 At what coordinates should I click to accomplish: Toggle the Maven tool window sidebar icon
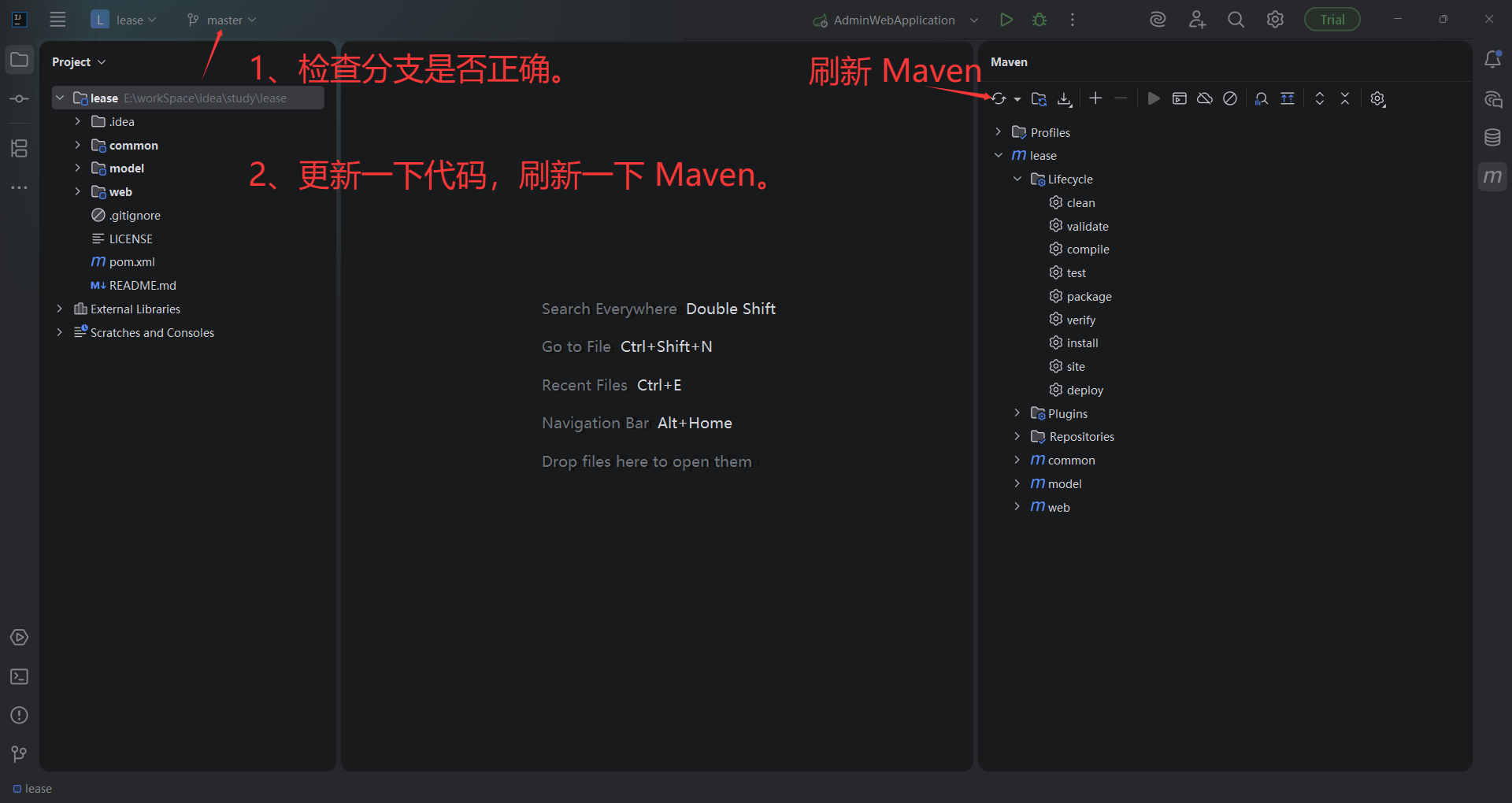(x=1492, y=176)
